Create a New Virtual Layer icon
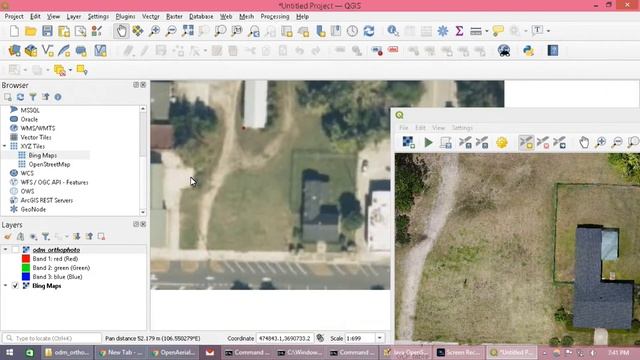The width and height of the screenshot is (640, 360). pos(100,51)
